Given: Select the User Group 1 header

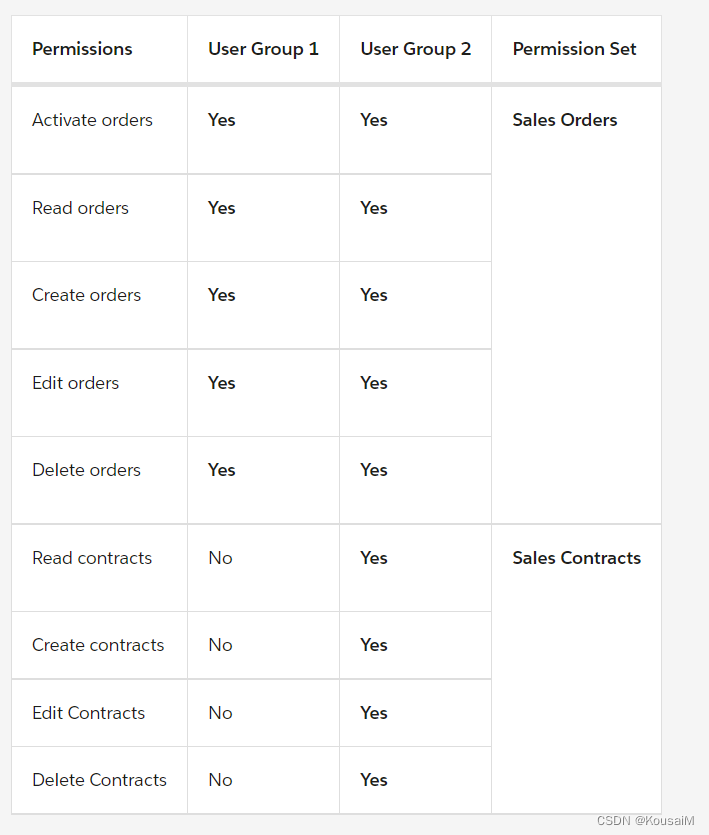Looking at the screenshot, I should click(x=263, y=49).
